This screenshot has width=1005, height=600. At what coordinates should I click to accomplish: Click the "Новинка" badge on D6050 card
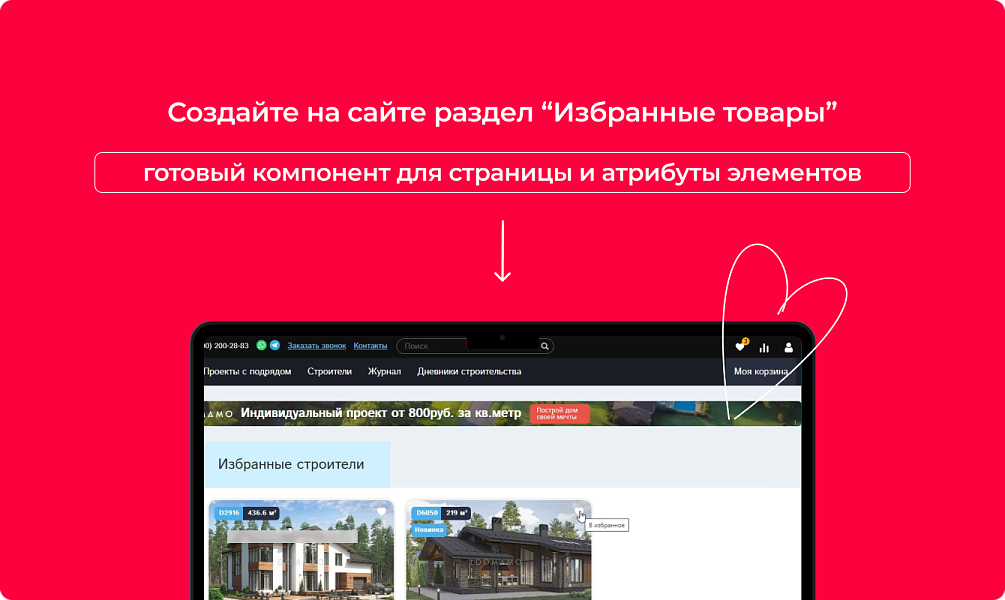[429, 530]
